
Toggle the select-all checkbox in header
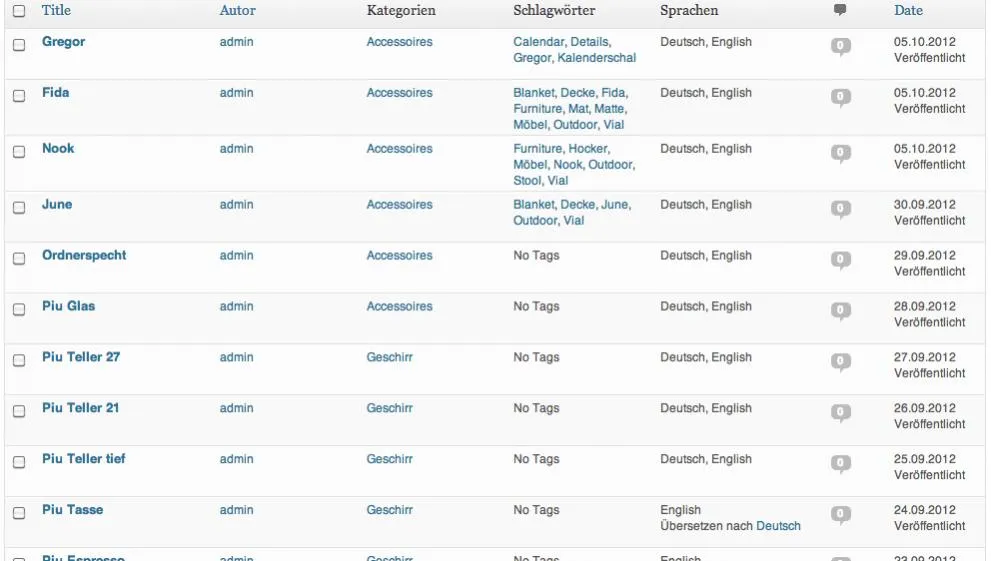pos(20,11)
